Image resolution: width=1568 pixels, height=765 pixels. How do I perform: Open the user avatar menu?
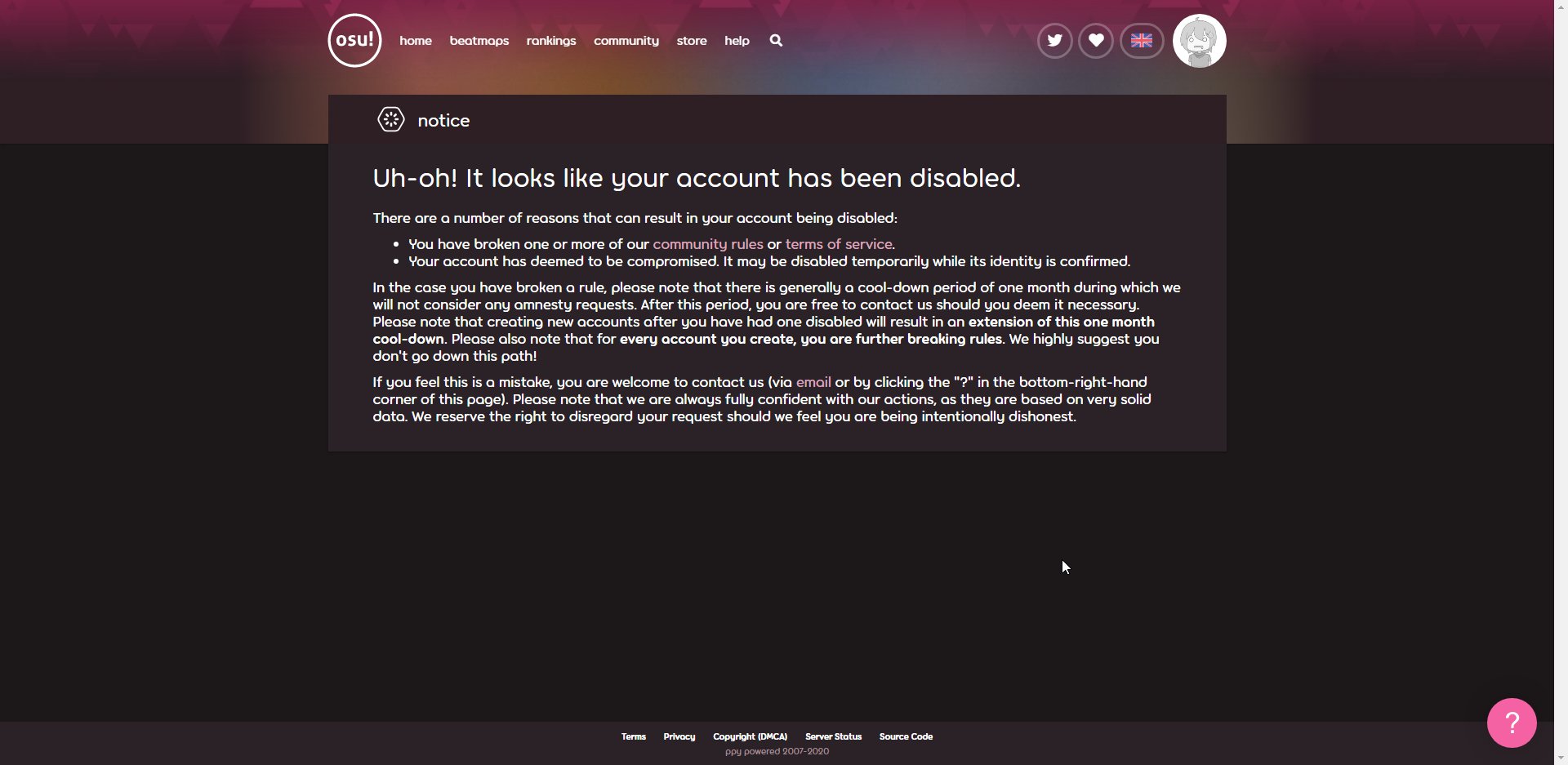(1199, 41)
